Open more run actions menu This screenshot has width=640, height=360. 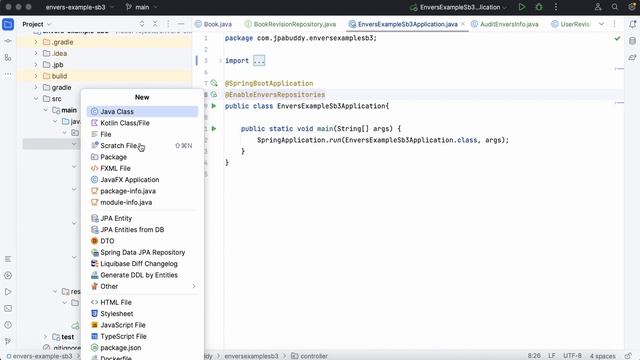pyautogui.click(x=556, y=7)
